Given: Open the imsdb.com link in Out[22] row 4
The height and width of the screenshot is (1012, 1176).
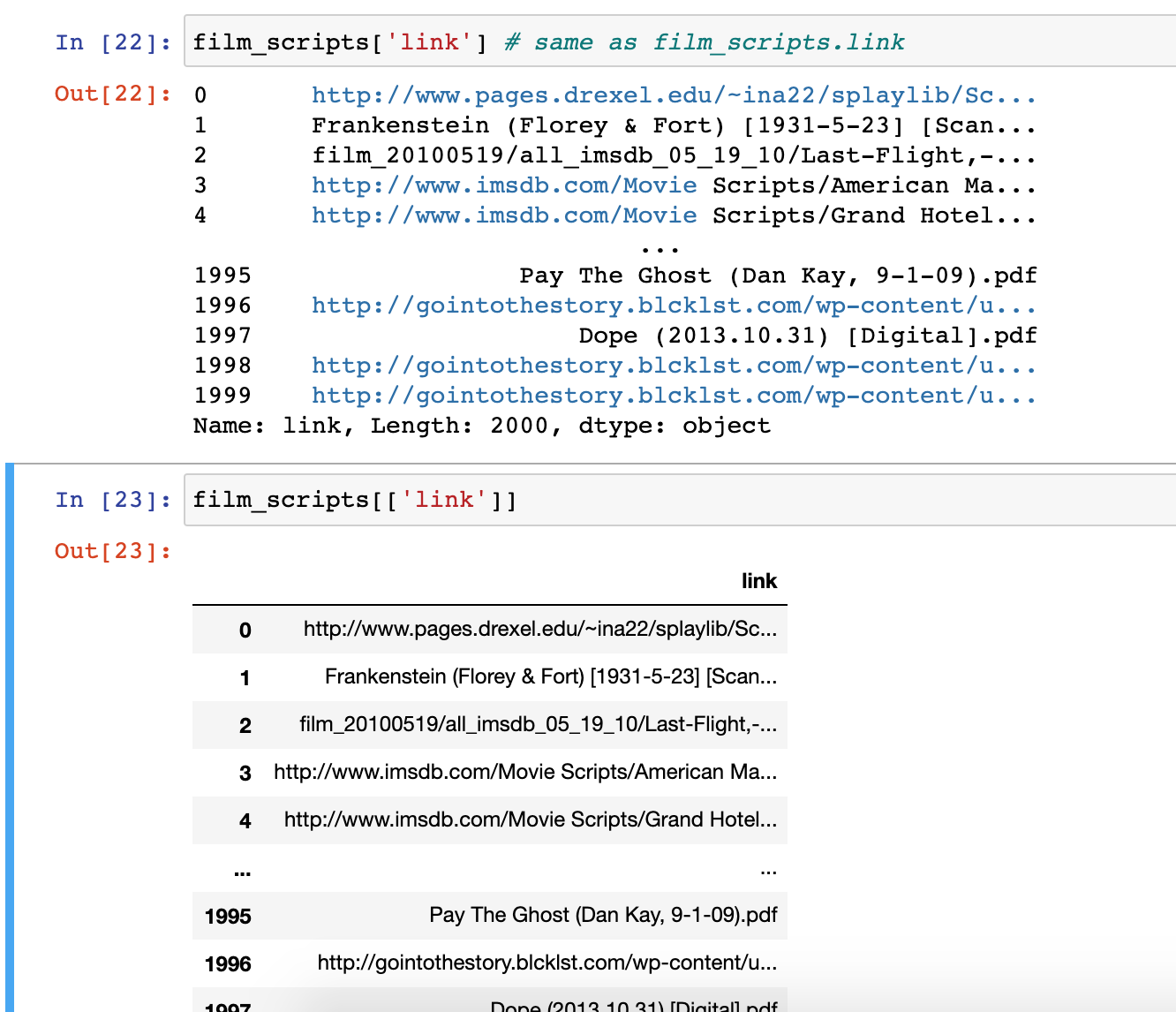Looking at the screenshot, I should coord(504,215).
